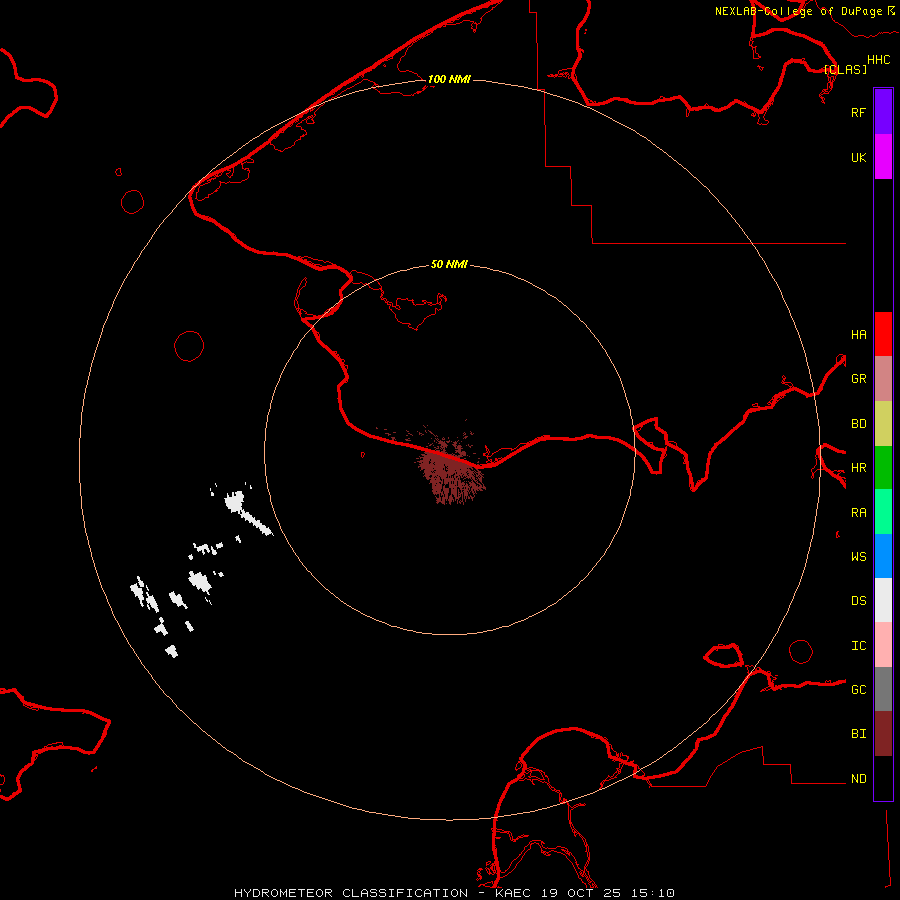900x900 pixels.
Task: Click the GR legend label
Action: (858, 379)
